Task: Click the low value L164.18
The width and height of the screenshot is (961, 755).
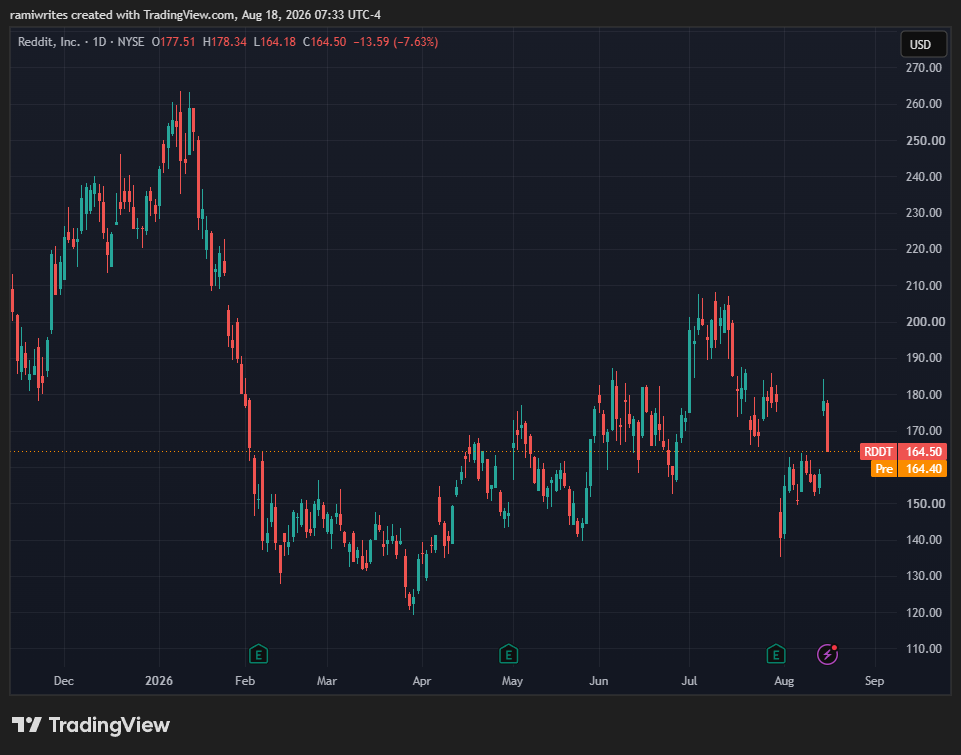Action: (275, 42)
